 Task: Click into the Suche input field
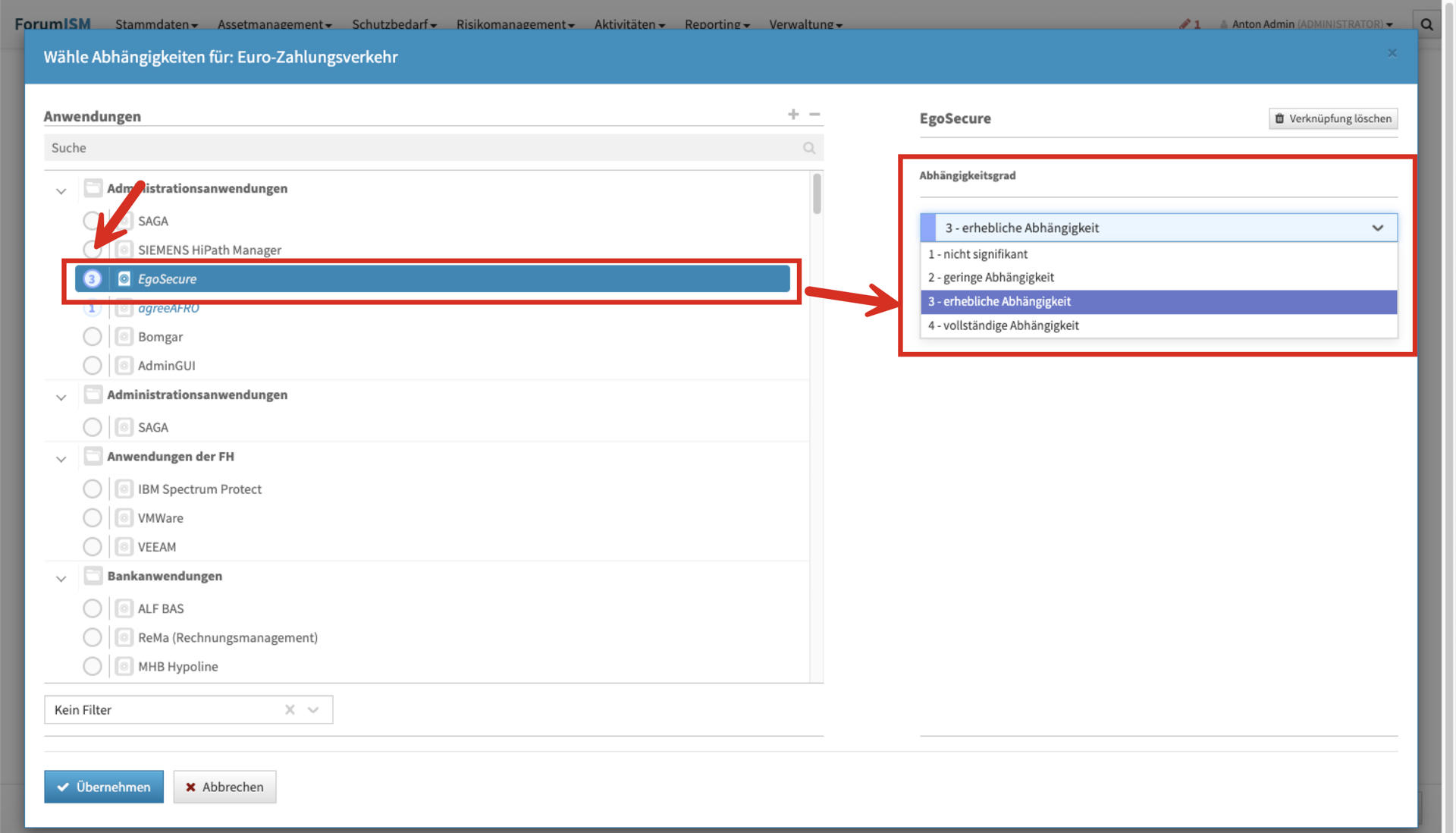(x=417, y=148)
